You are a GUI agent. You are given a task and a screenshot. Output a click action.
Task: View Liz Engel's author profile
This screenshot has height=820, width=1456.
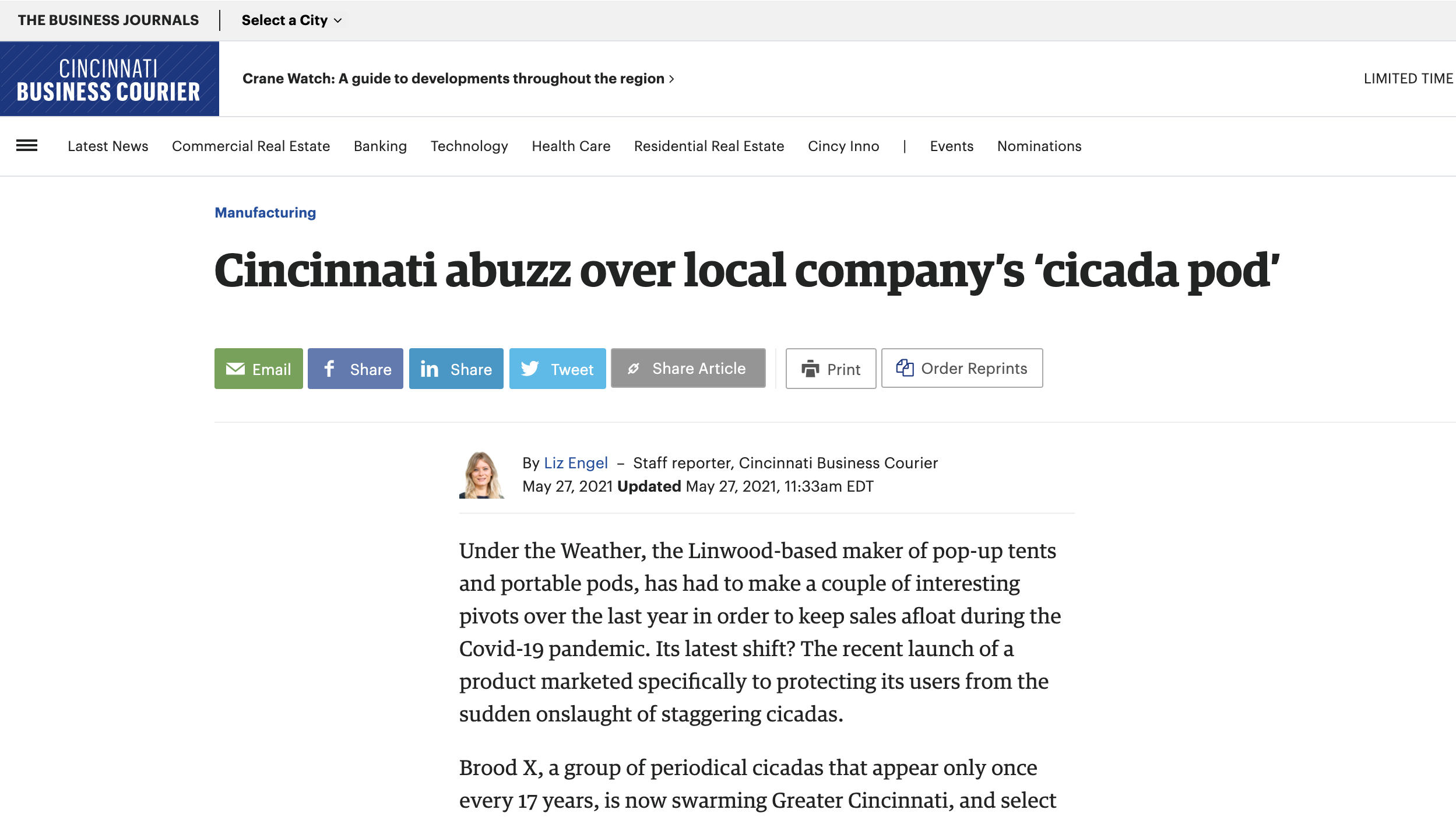point(575,462)
